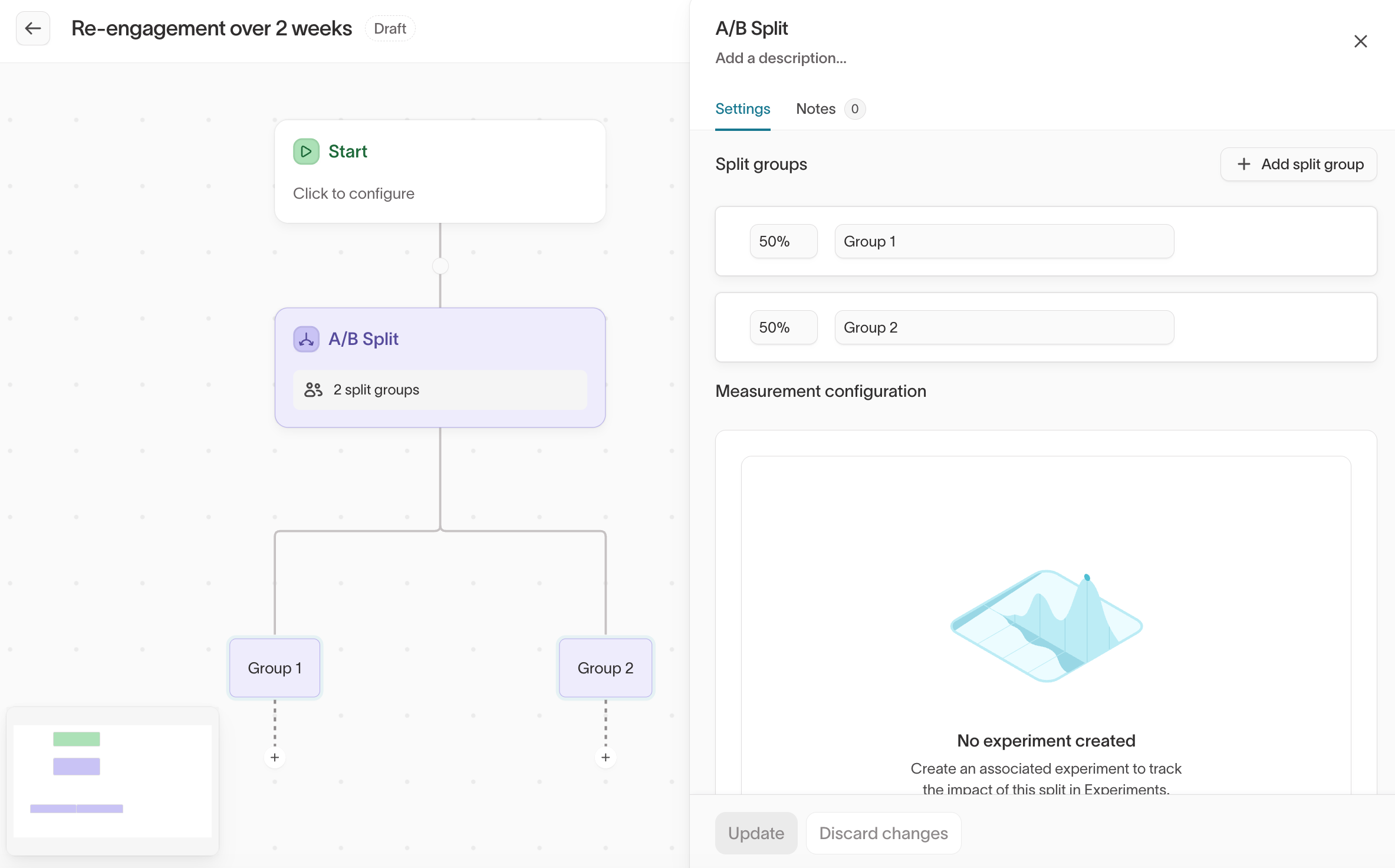Viewport: 1395px width, 868px height.
Task: Click Add split group button
Action: 1298,164
